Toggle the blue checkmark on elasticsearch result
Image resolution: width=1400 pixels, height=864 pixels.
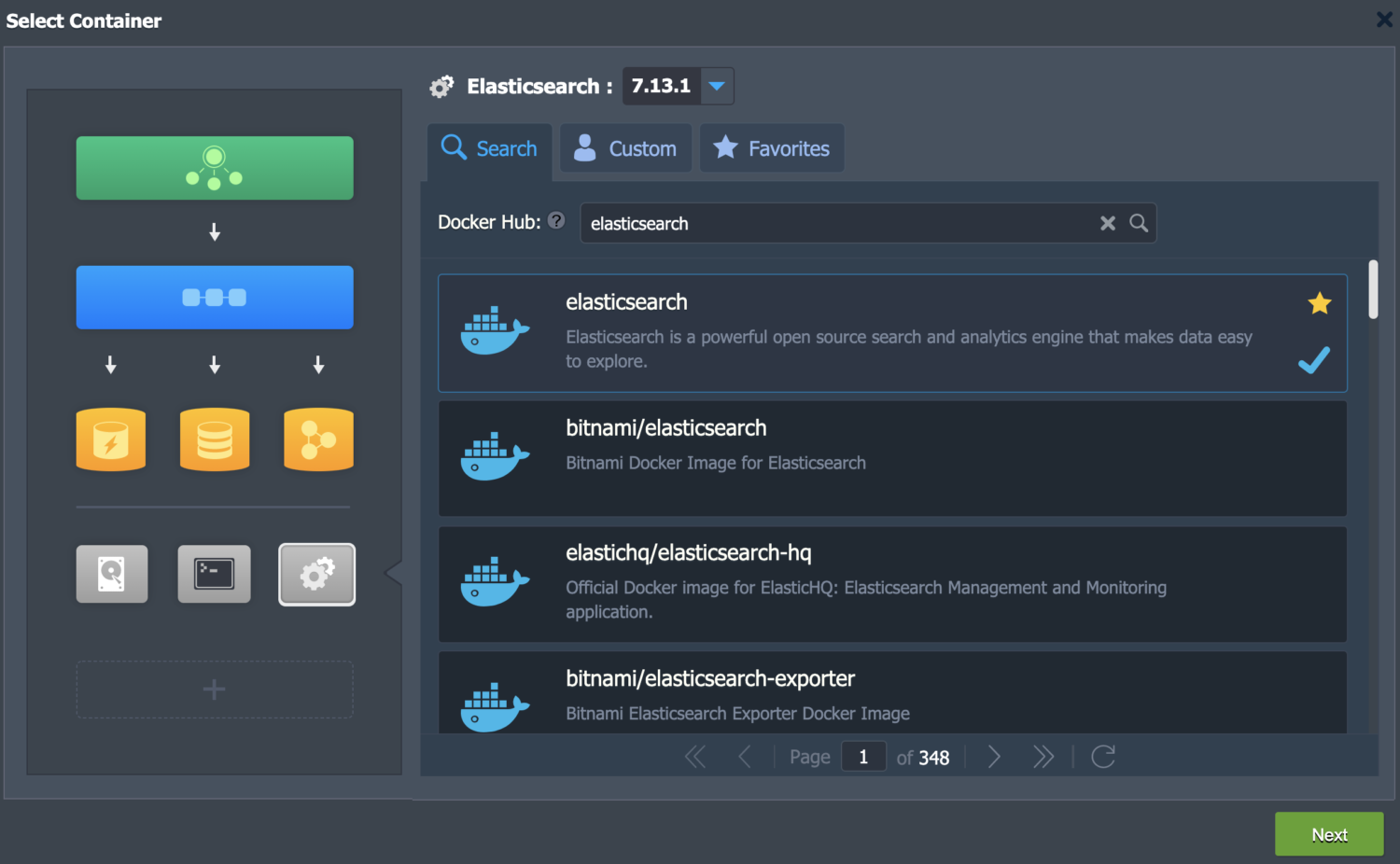click(1313, 360)
